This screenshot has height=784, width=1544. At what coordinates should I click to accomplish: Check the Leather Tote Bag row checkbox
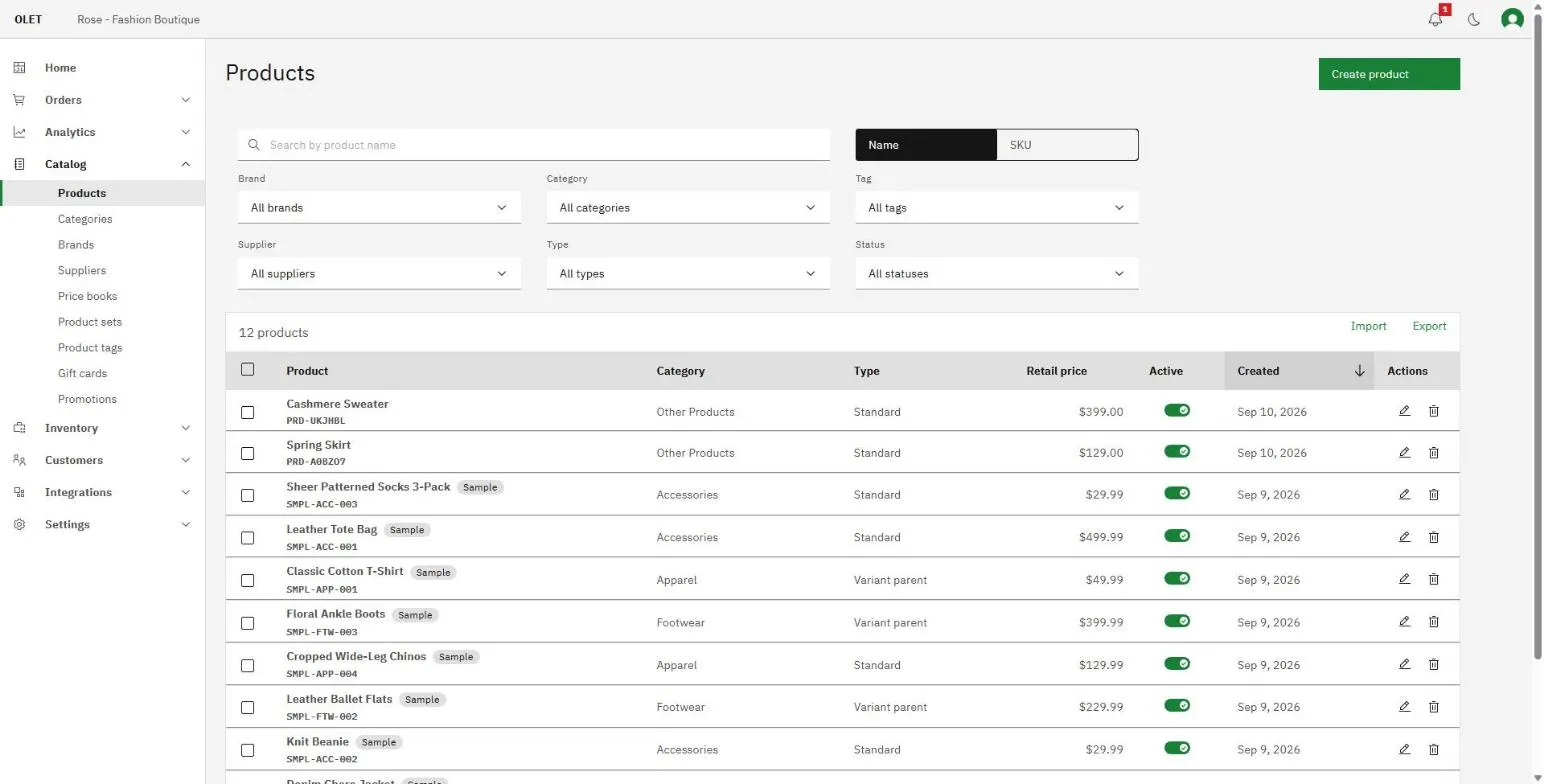pyautogui.click(x=248, y=538)
